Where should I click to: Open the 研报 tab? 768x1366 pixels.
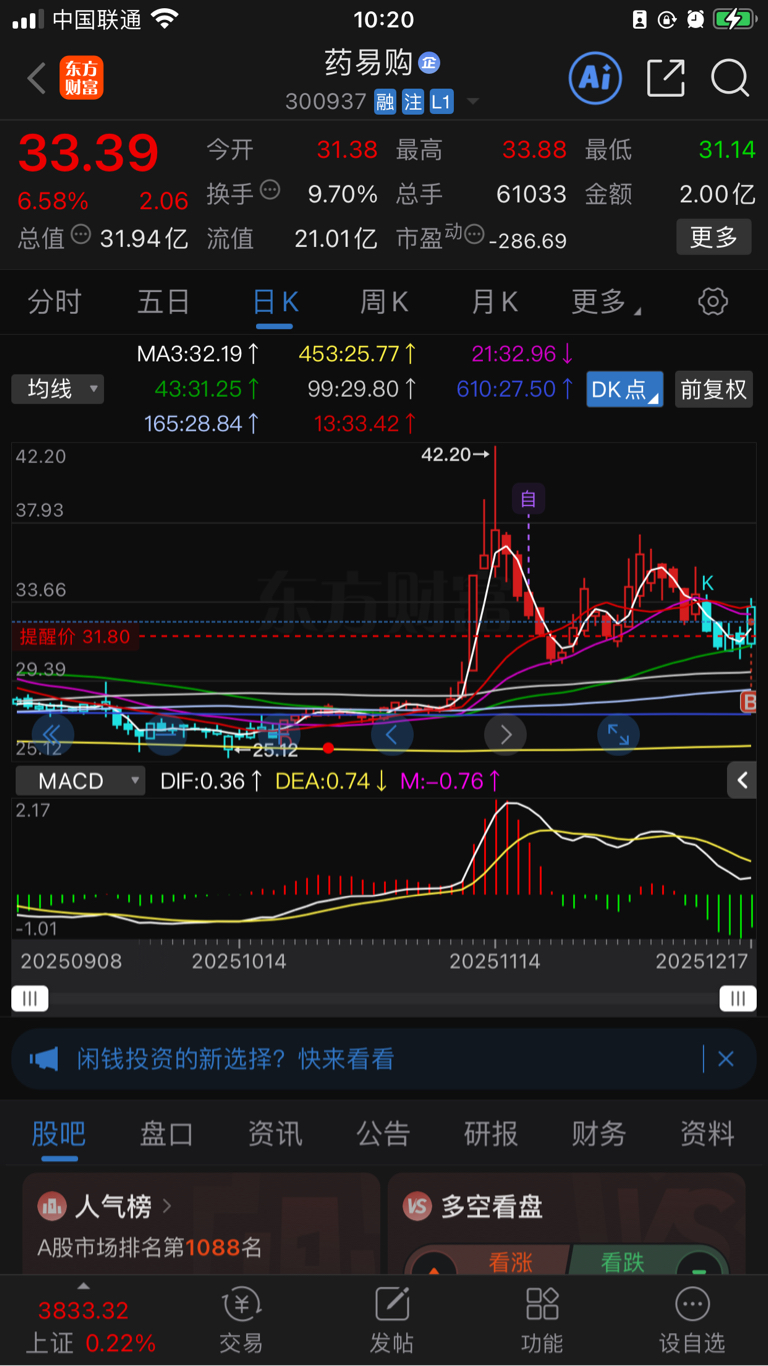491,1134
